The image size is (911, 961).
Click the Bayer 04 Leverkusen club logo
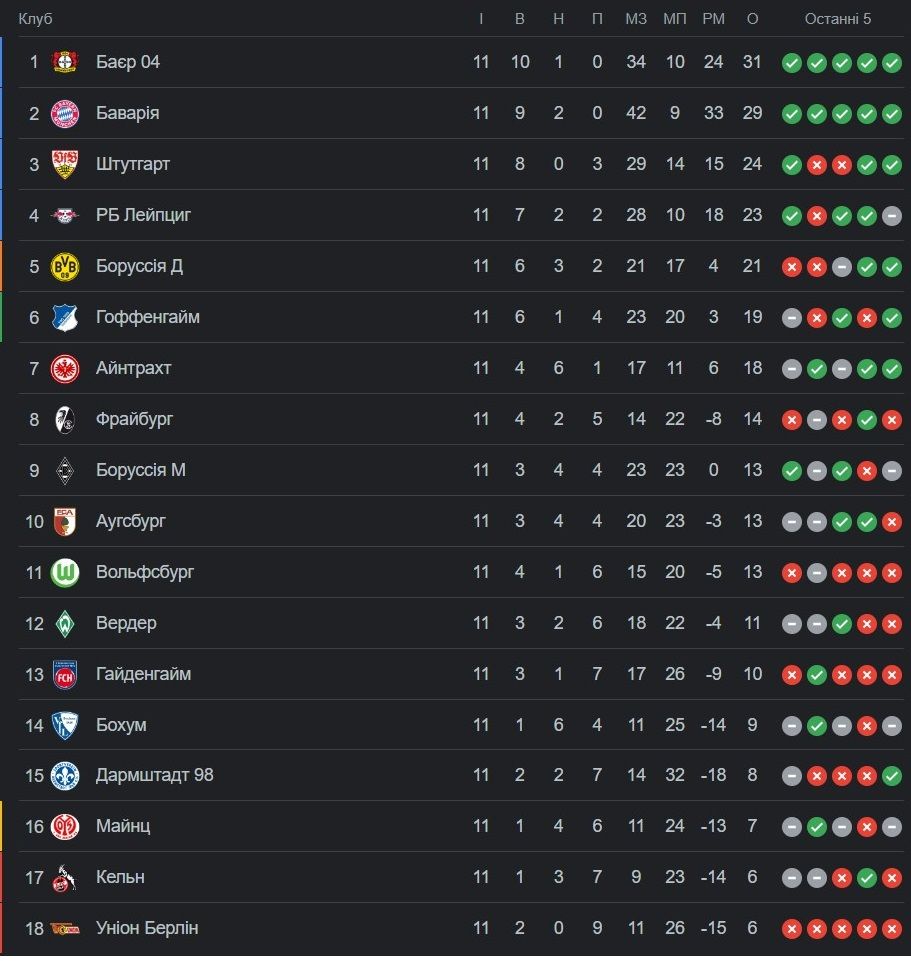65,62
